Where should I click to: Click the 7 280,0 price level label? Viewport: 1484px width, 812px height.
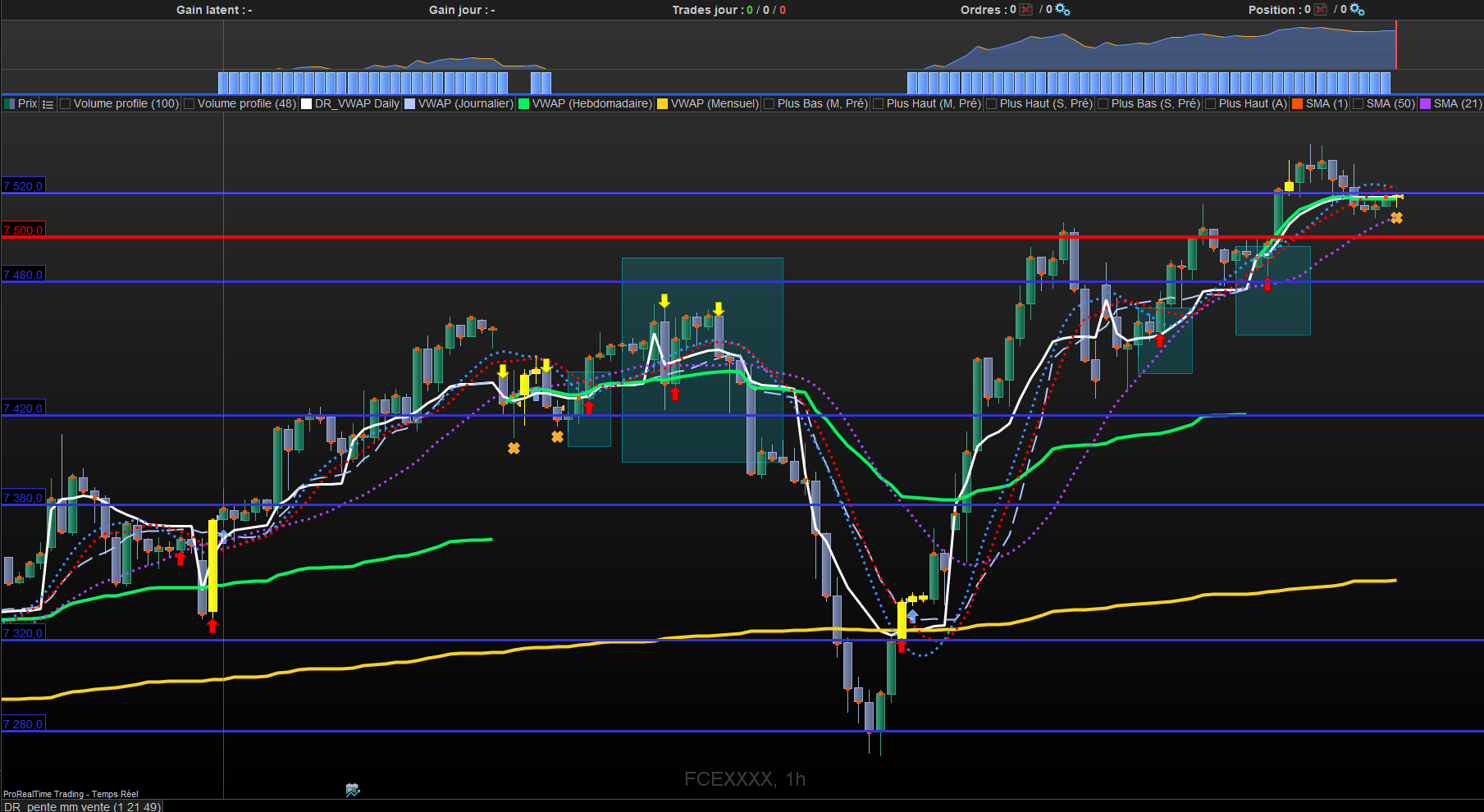point(23,724)
